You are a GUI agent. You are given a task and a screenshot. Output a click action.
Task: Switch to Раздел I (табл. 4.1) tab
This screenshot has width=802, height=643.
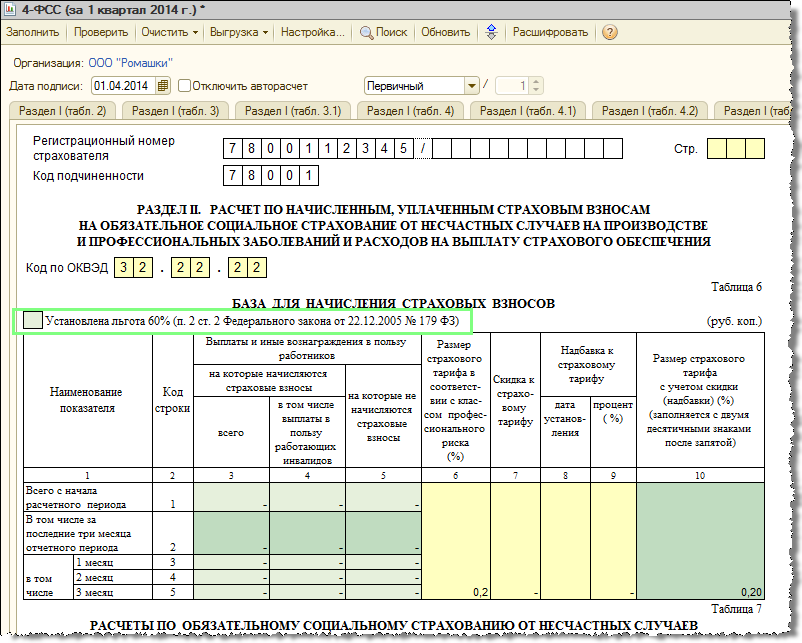click(x=529, y=110)
